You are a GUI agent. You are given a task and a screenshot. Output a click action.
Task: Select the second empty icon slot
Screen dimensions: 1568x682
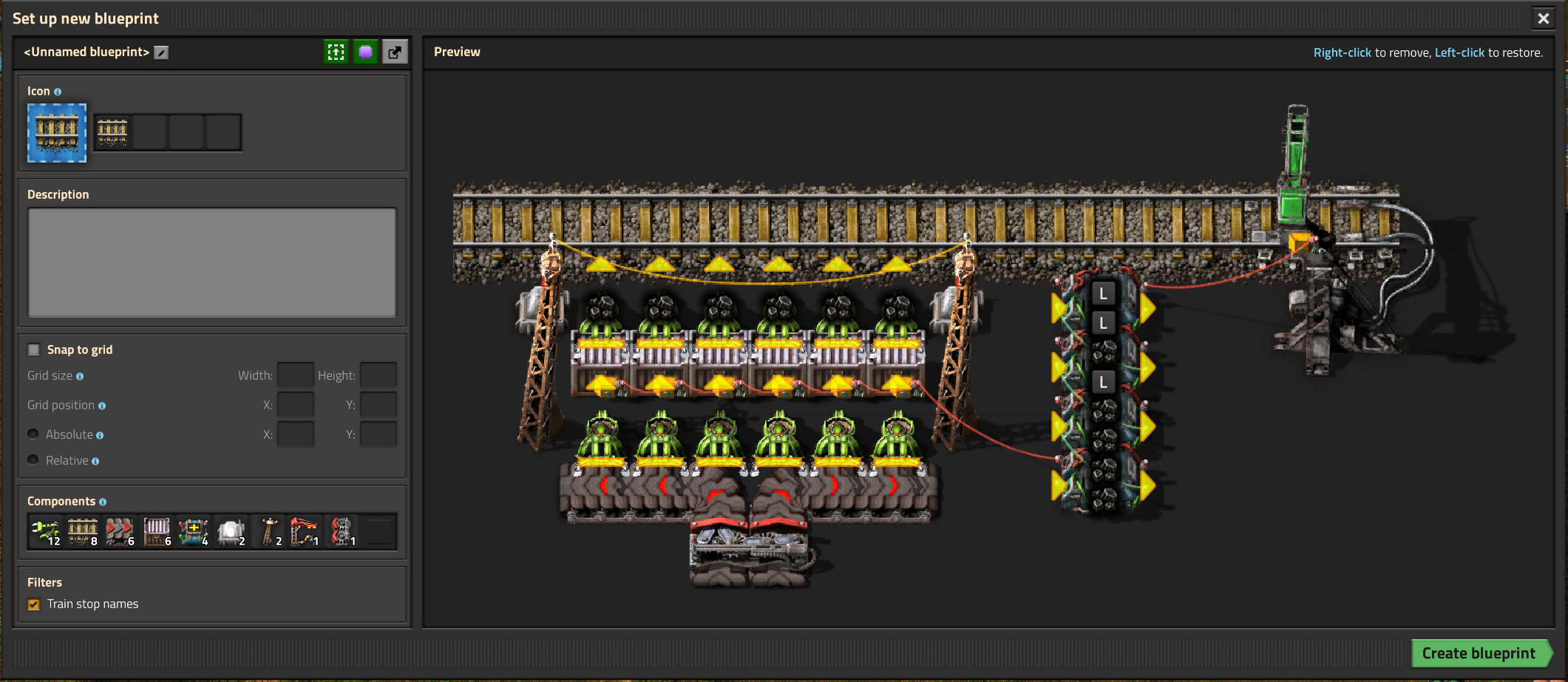point(149,133)
